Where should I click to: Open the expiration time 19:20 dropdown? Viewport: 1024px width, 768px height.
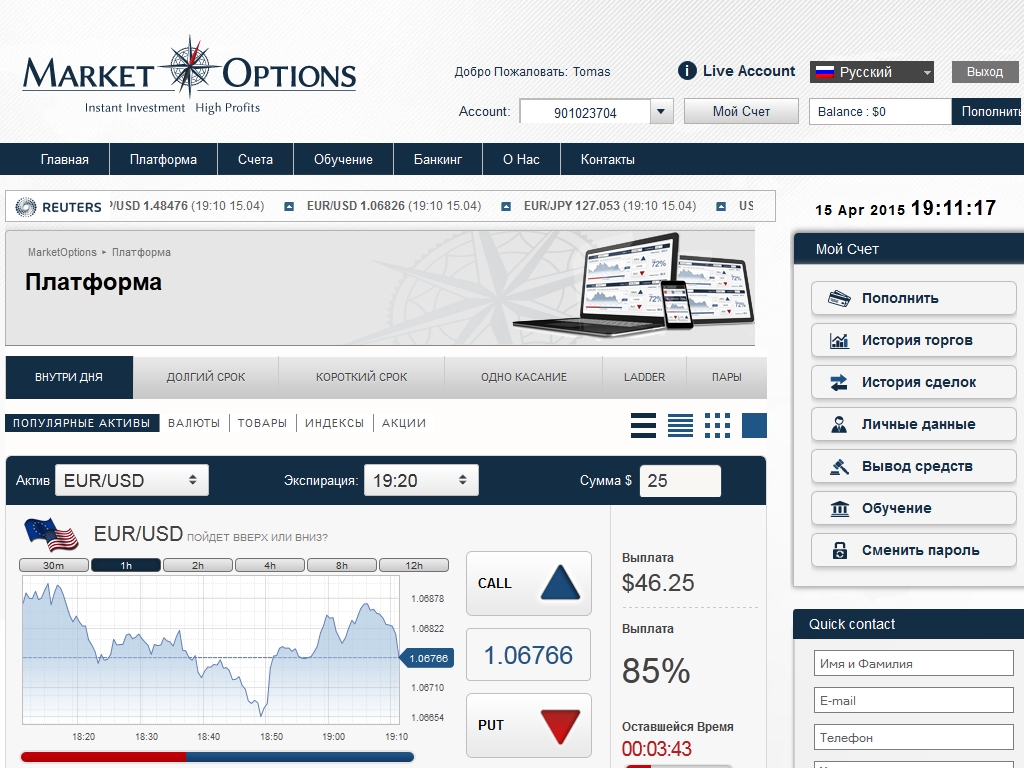coord(421,480)
